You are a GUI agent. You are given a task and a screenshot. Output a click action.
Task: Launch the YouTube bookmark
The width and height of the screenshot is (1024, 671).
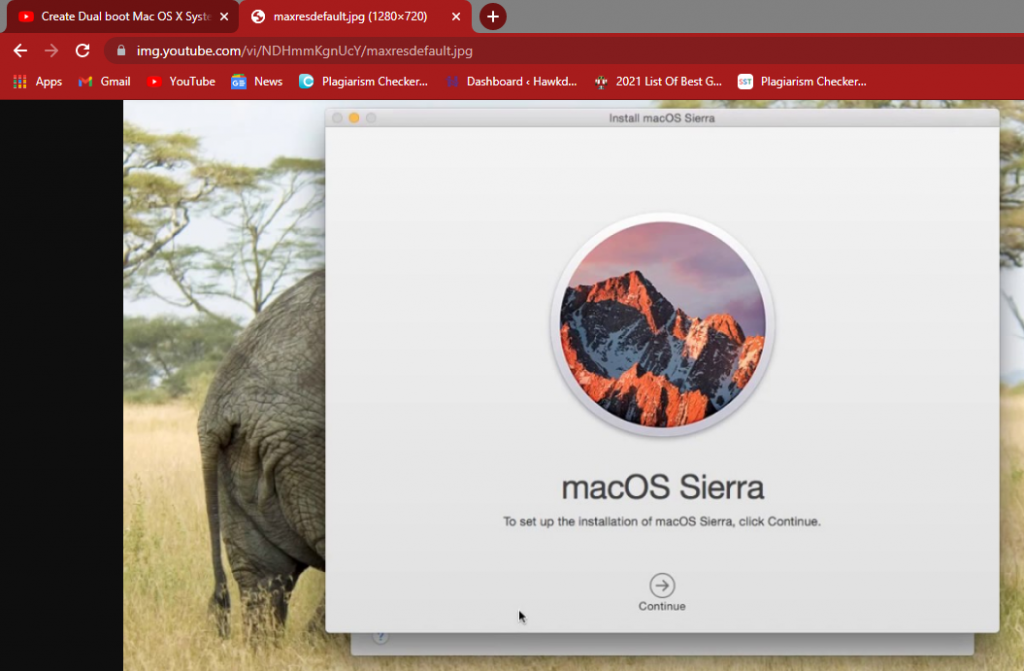click(181, 82)
